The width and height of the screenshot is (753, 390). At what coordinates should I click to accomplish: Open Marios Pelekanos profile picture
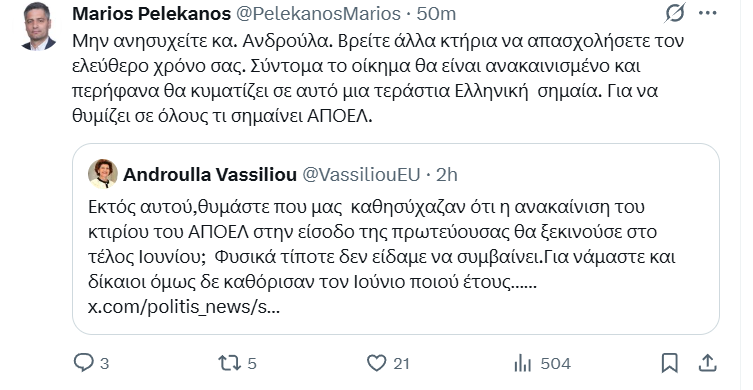click(38, 26)
